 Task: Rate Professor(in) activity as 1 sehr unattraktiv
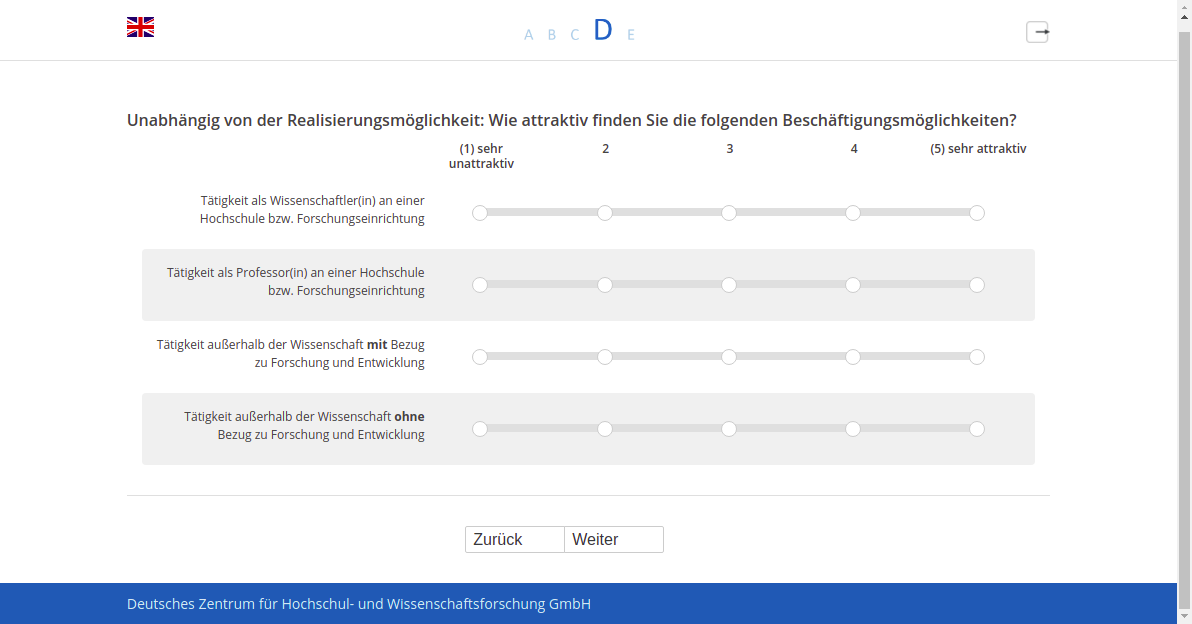(480, 285)
